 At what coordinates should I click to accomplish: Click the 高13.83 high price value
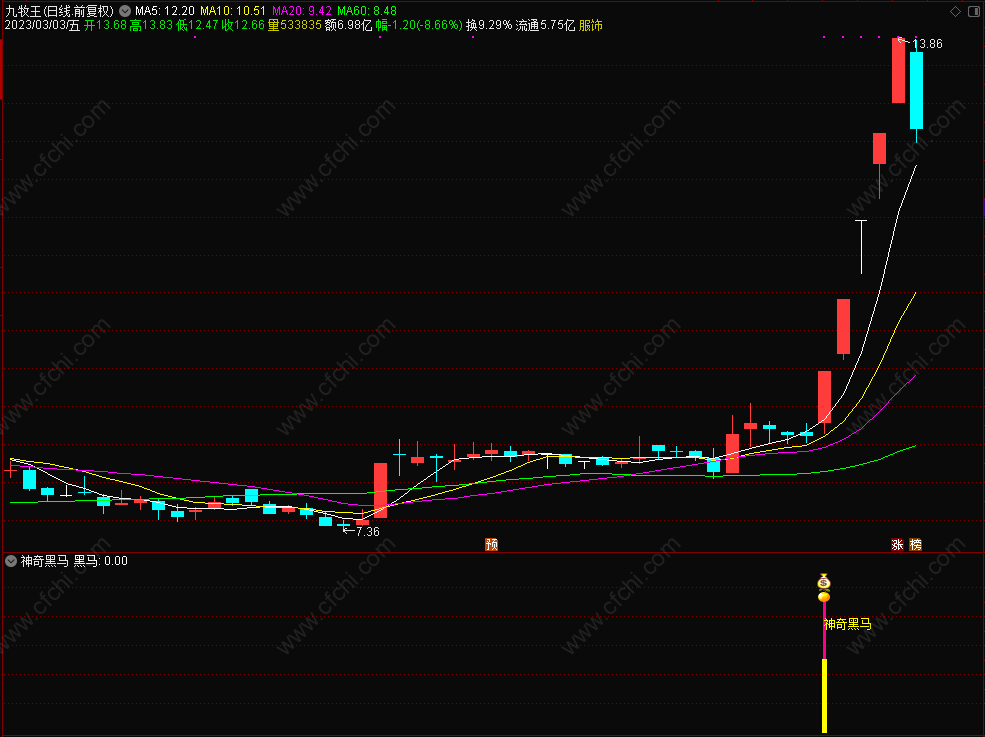click(x=151, y=25)
